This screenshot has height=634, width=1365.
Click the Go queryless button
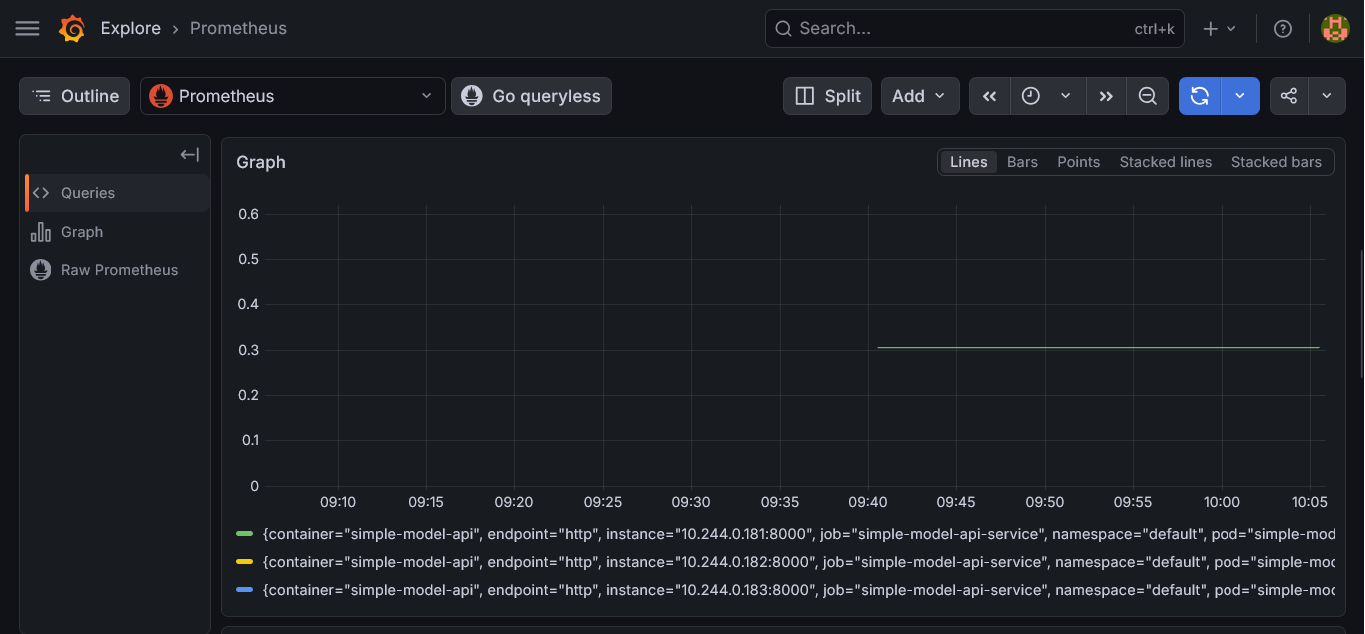pyautogui.click(x=531, y=96)
